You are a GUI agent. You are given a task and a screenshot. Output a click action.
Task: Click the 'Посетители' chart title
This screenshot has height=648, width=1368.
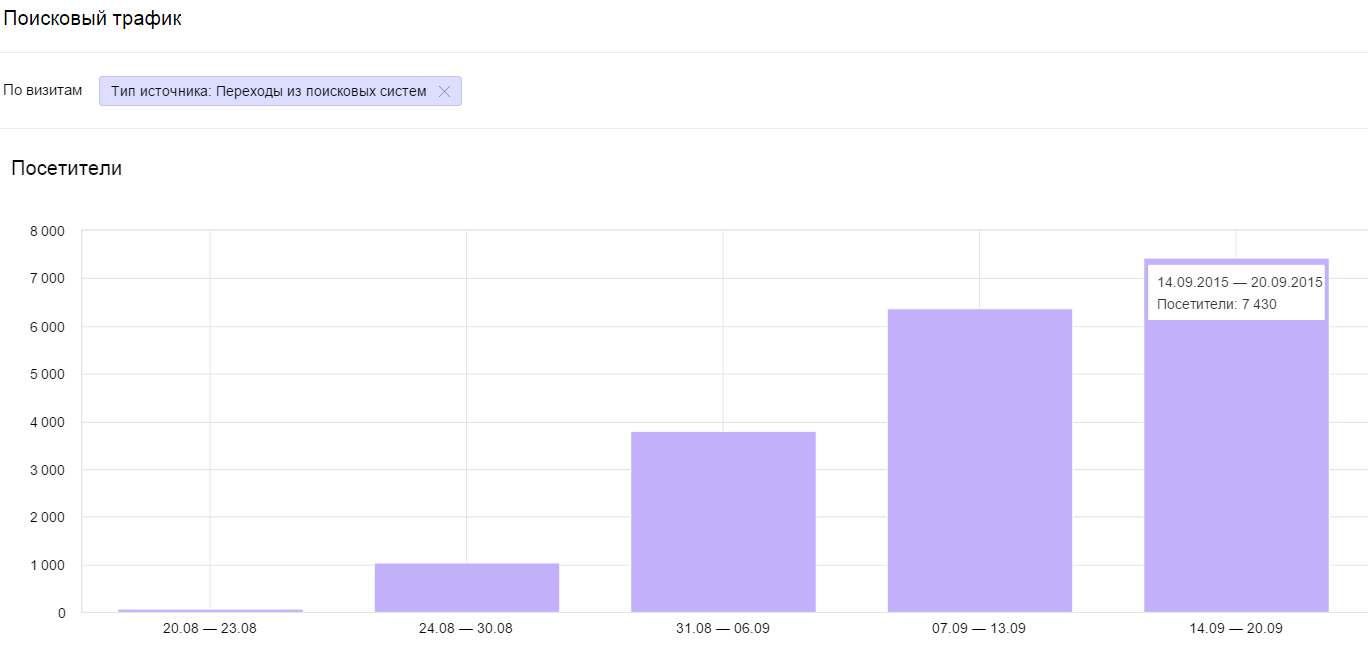(67, 168)
